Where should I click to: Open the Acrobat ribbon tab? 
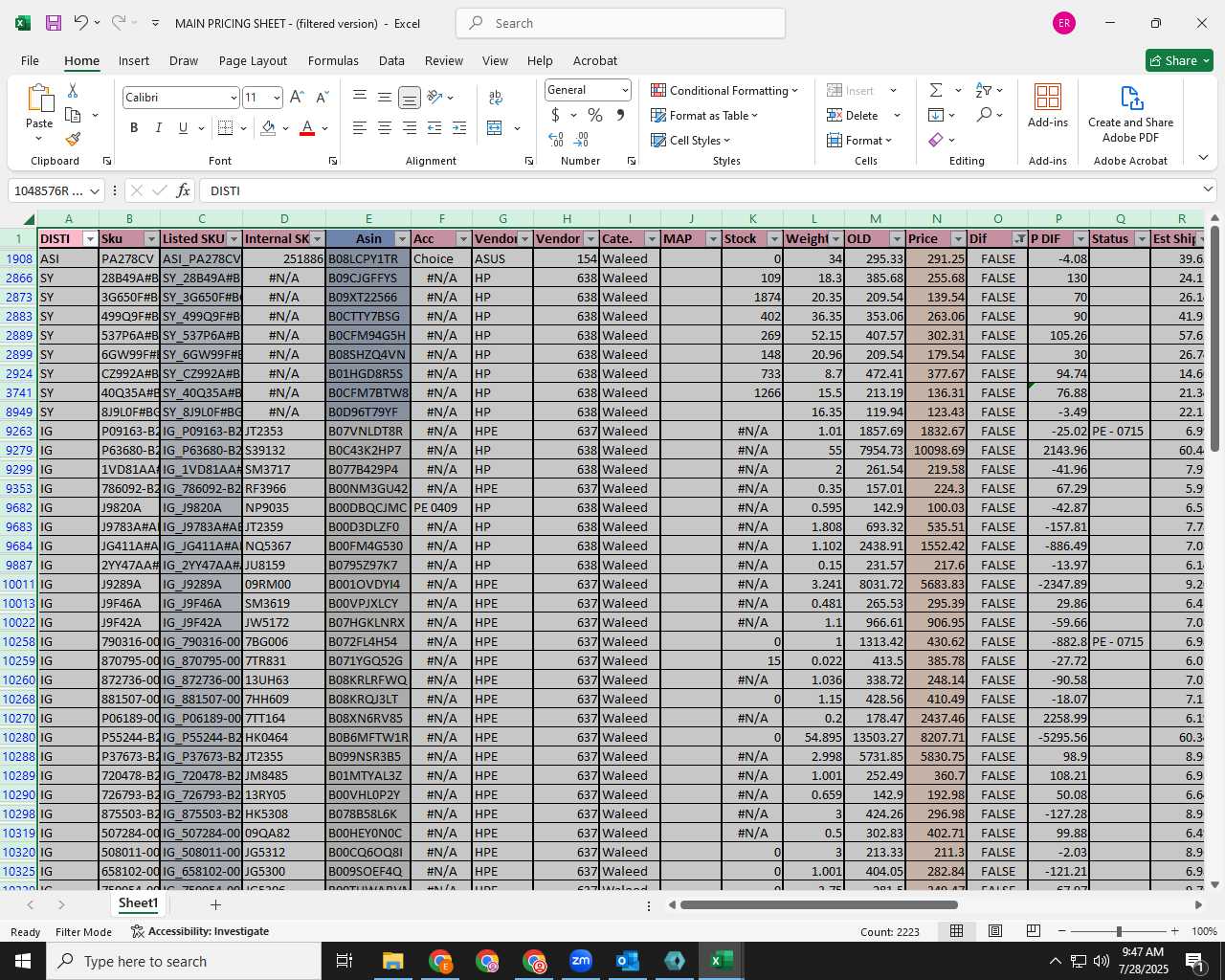click(x=595, y=60)
